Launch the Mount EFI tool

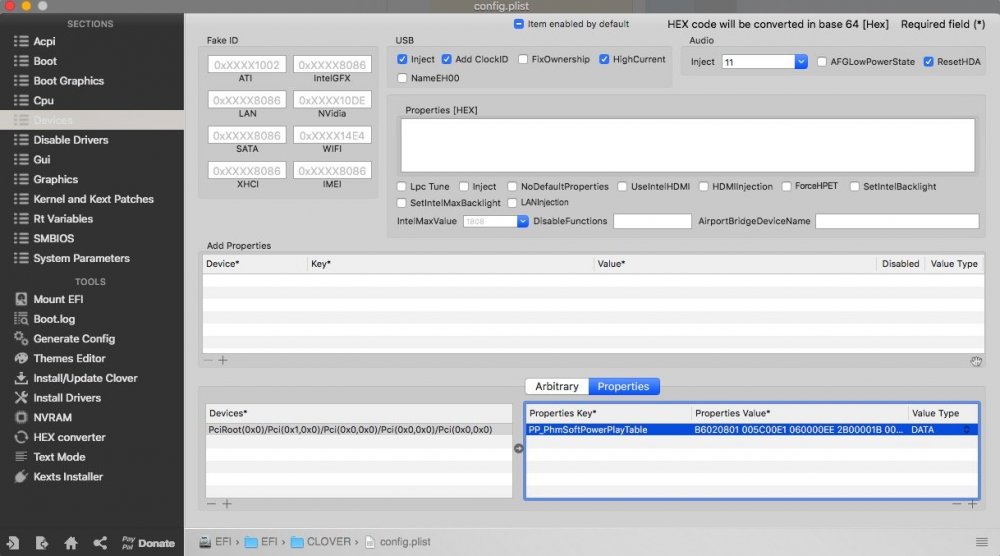pos(58,299)
